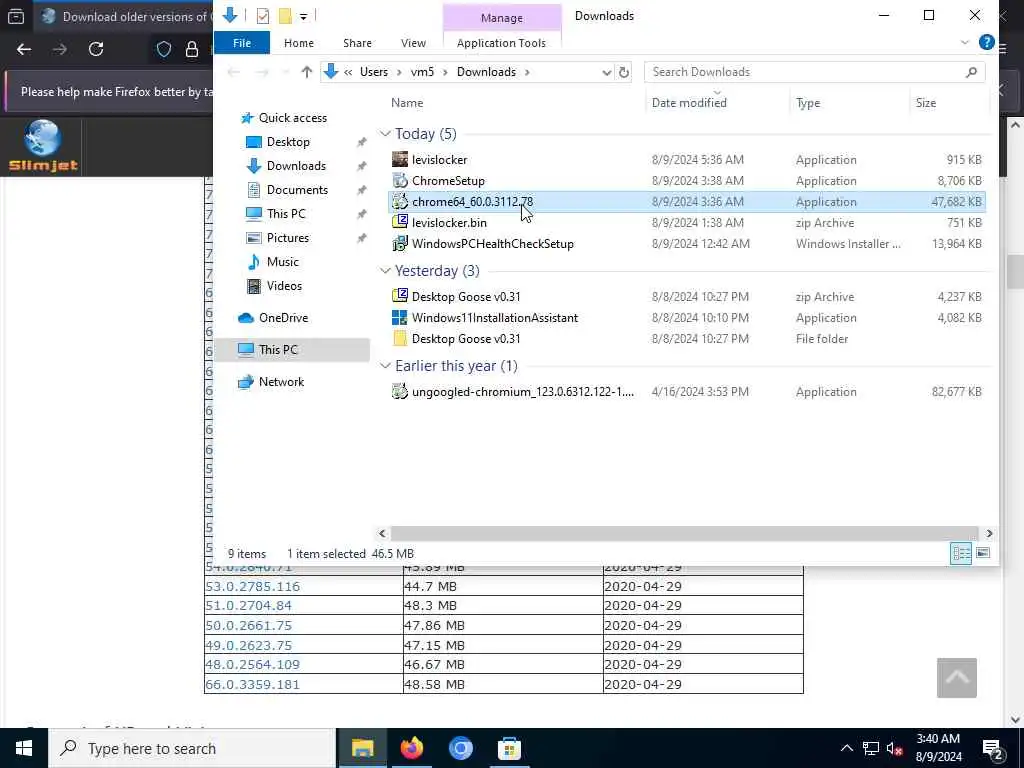Refresh the Downloads folder view

[x=624, y=72]
